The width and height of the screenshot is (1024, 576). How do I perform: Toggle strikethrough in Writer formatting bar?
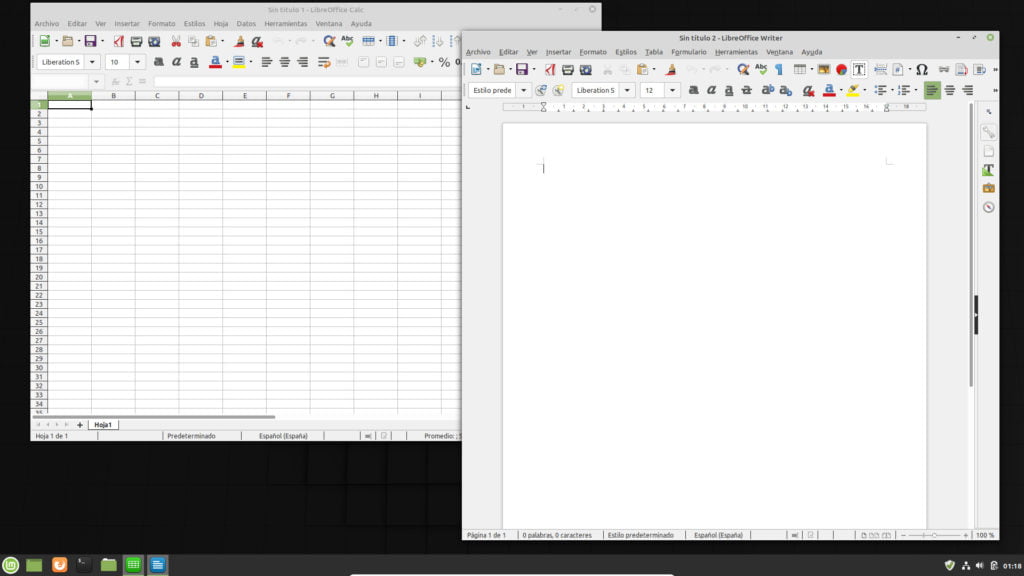[746, 91]
